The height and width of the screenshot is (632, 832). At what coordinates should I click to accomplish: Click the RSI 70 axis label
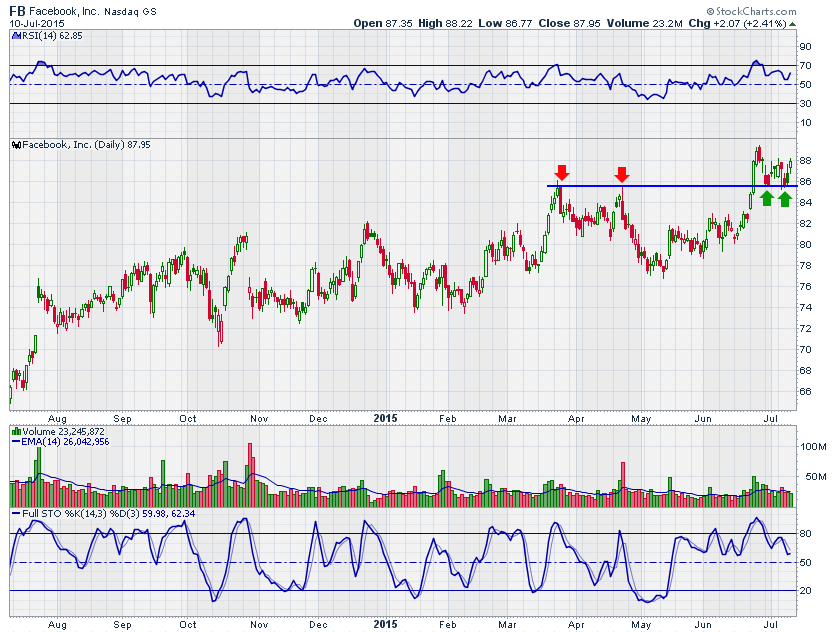coord(805,66)
